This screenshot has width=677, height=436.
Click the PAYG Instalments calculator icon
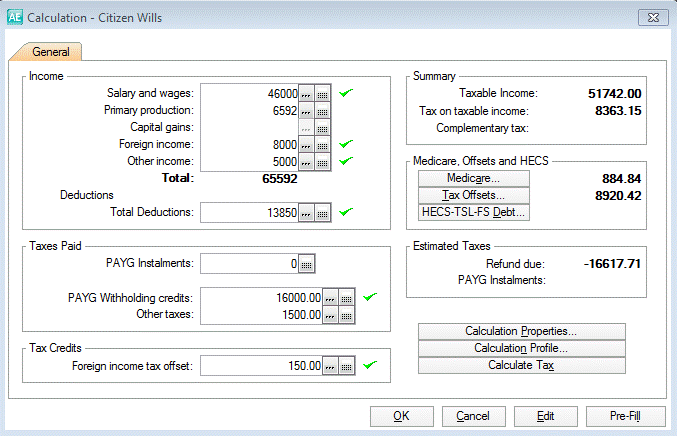[306, 264]
